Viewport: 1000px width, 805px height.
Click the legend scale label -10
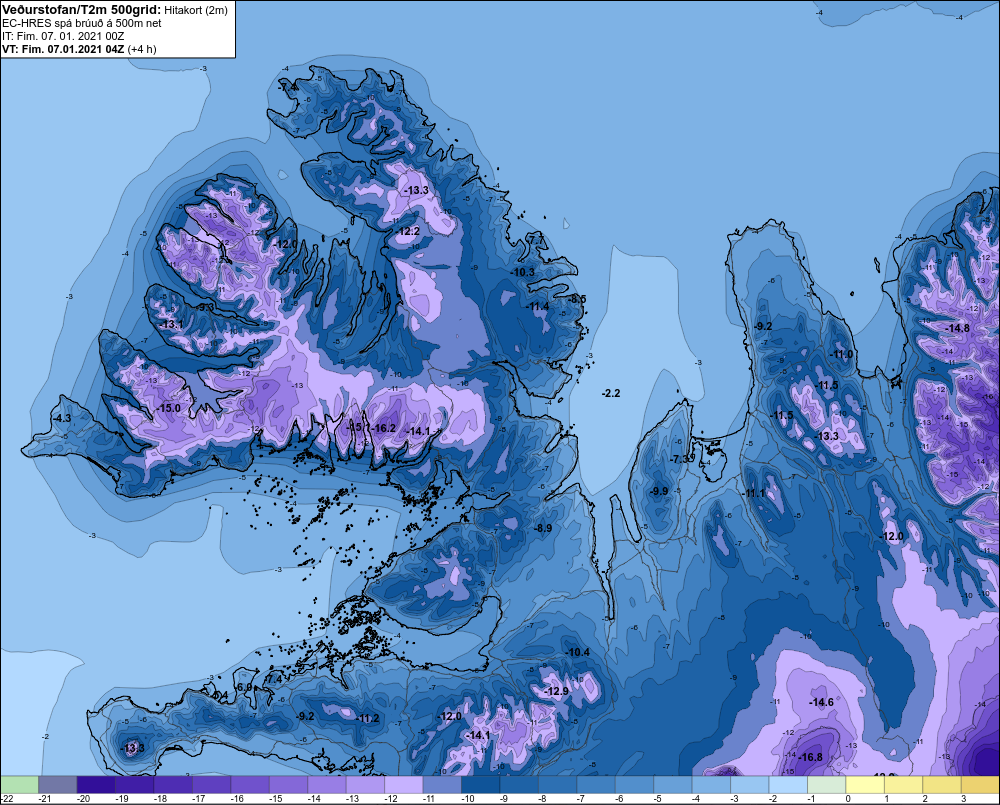[x=467, y=799]
